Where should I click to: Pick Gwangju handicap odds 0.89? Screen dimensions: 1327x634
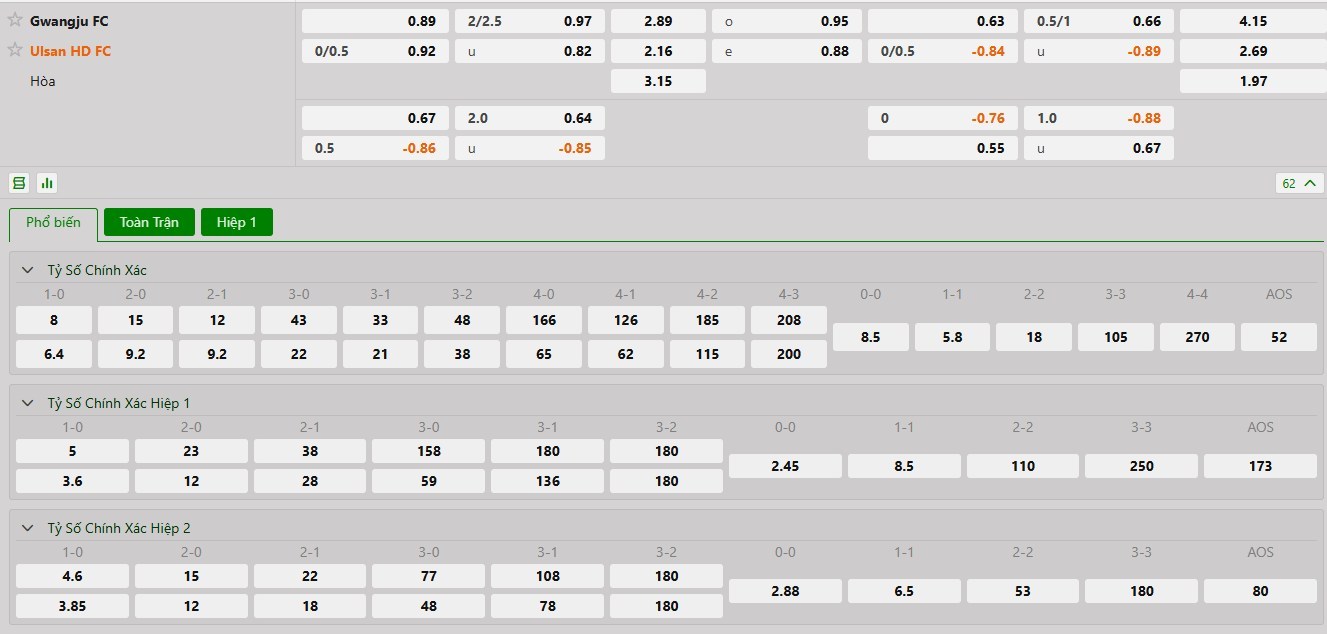(x=377, y=21)
